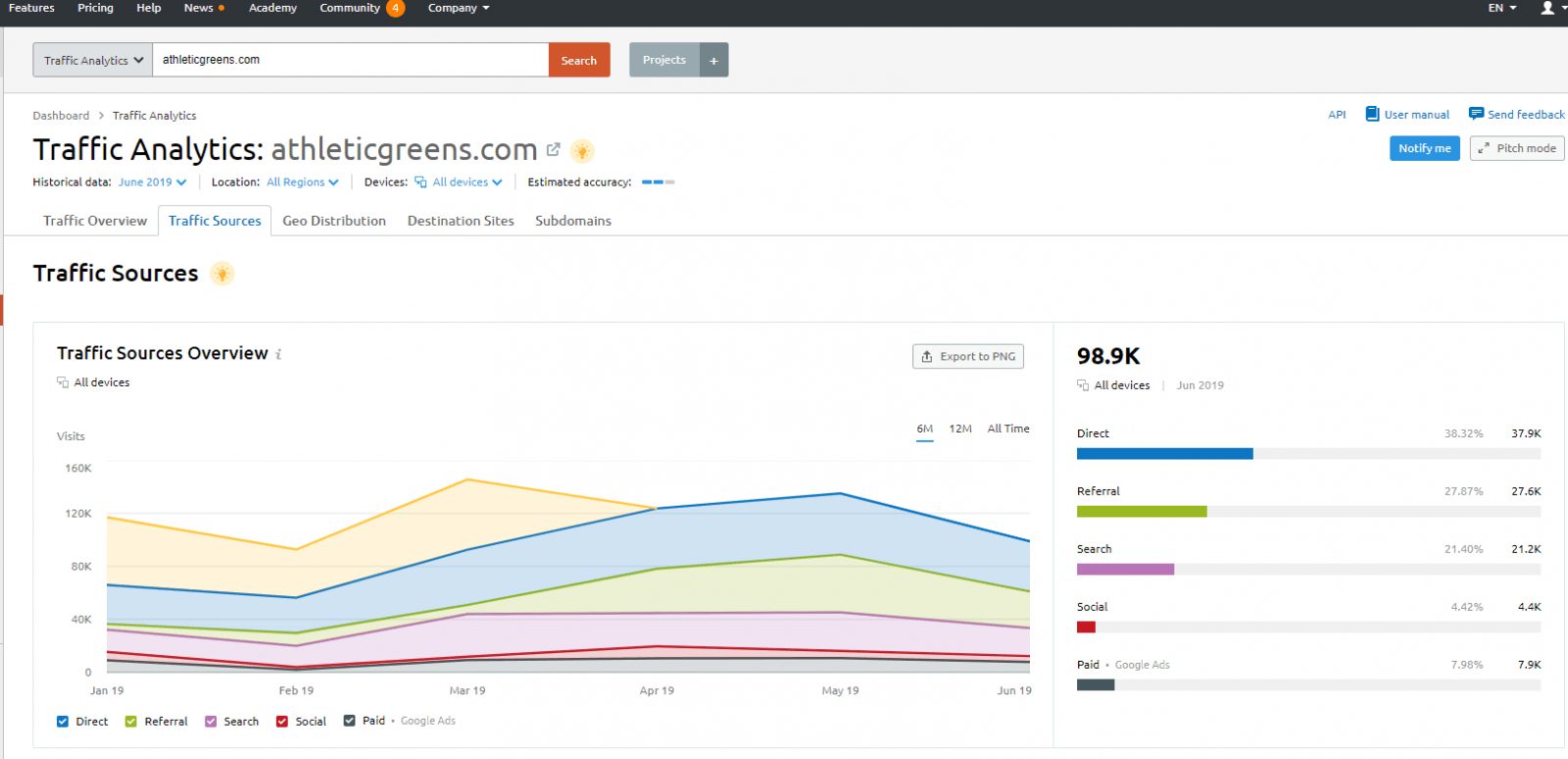Enable Pitch mode
The image size is (1568, 759).
[x=1517, y=148]
